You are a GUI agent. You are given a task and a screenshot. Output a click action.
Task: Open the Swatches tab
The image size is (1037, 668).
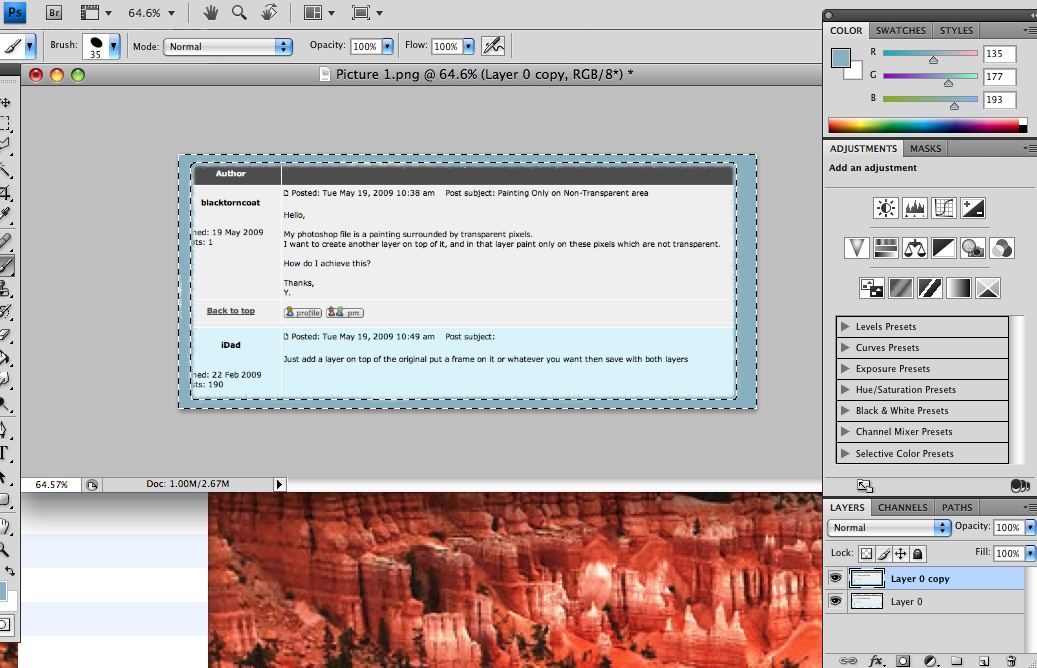click(901, 31)
